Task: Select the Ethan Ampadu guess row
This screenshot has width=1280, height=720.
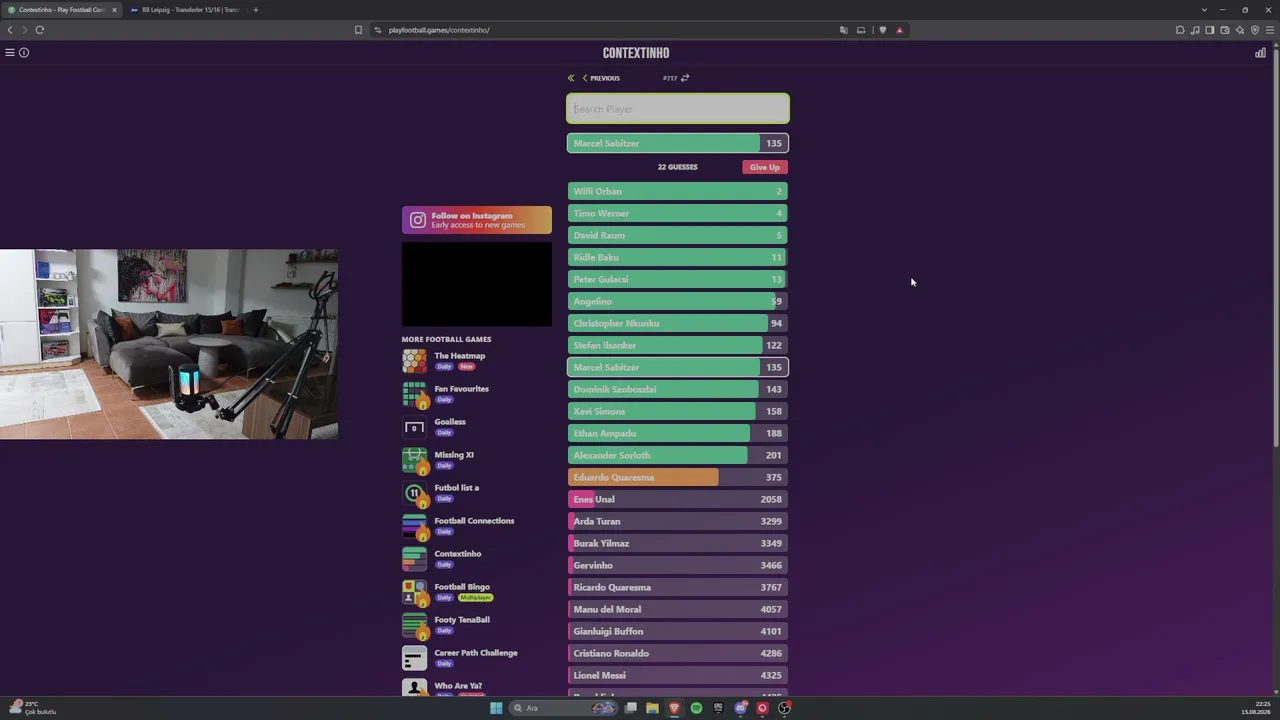Action: pos(678,433)
